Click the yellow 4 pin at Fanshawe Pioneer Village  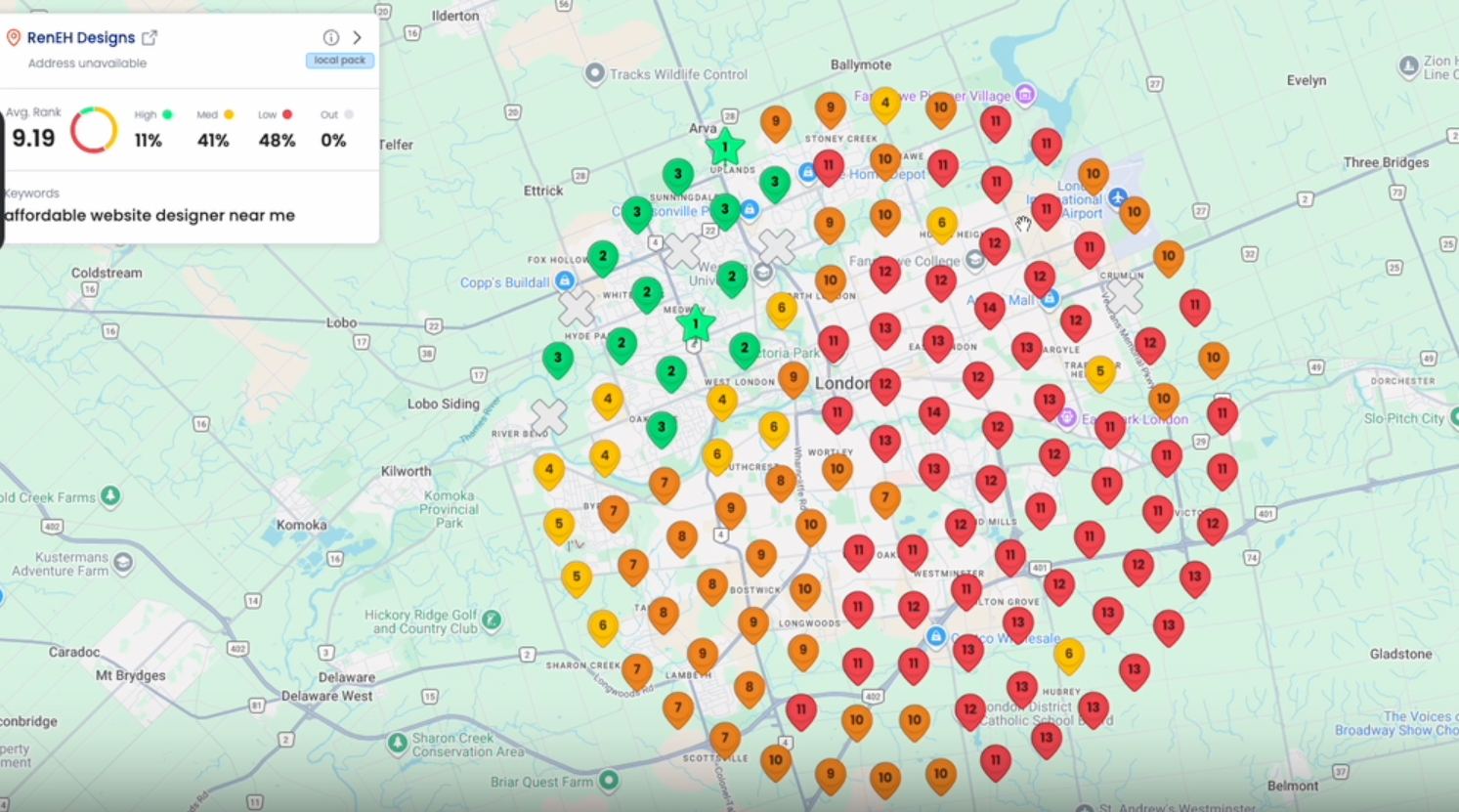[885, 103]
